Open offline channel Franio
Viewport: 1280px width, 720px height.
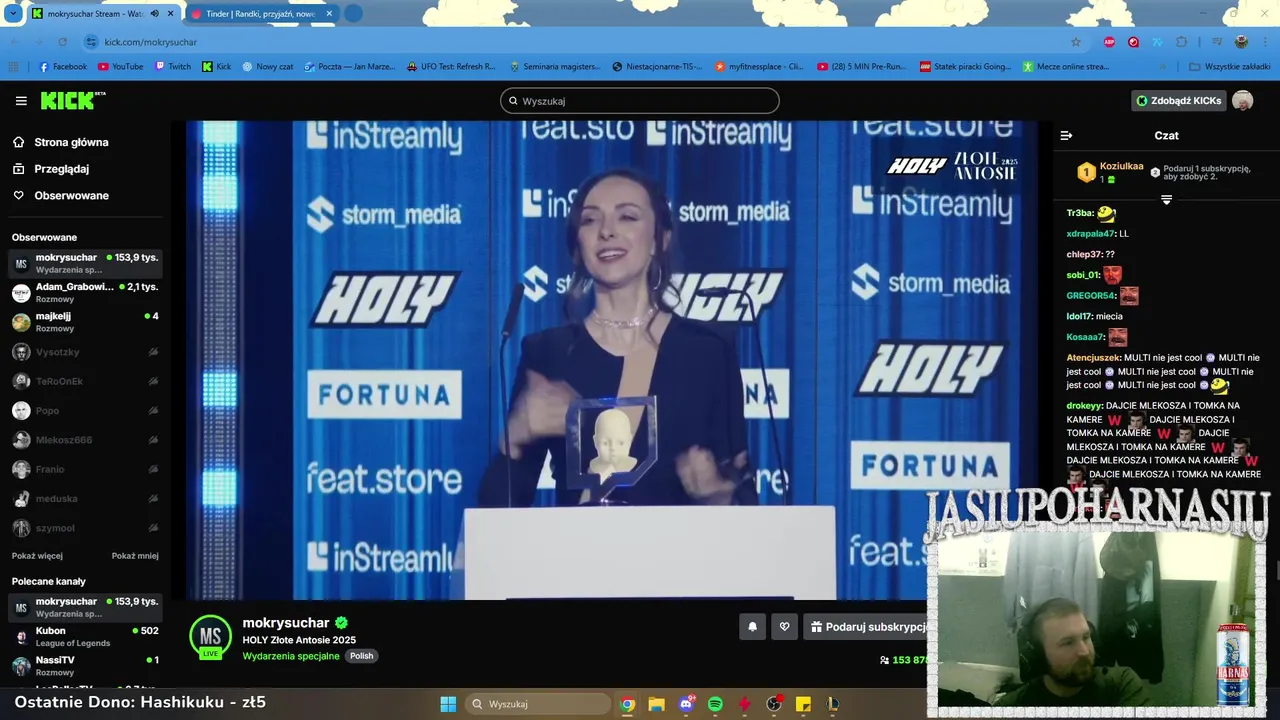click(85, 469)
